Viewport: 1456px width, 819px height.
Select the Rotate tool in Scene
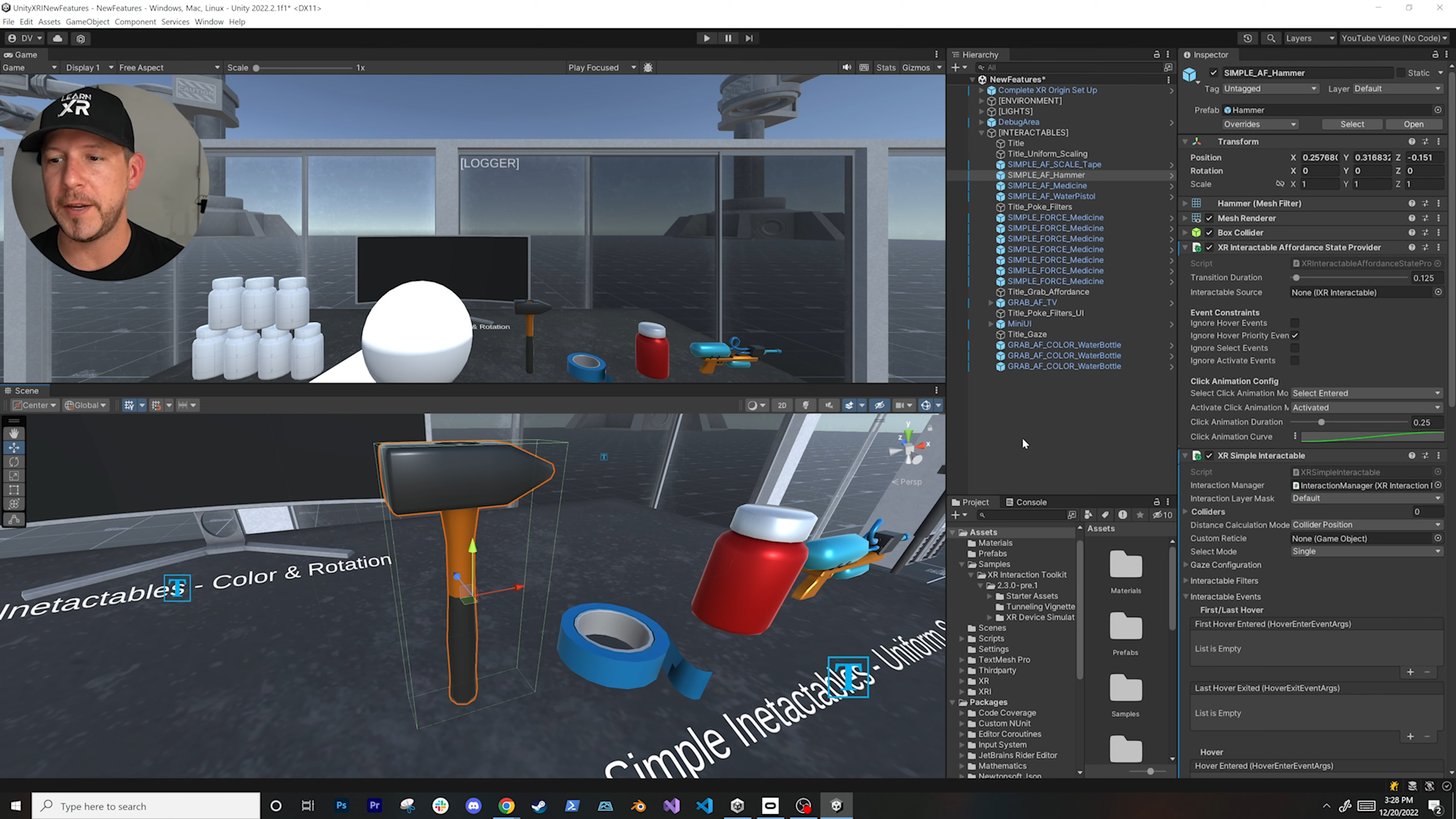click(14, 462)
